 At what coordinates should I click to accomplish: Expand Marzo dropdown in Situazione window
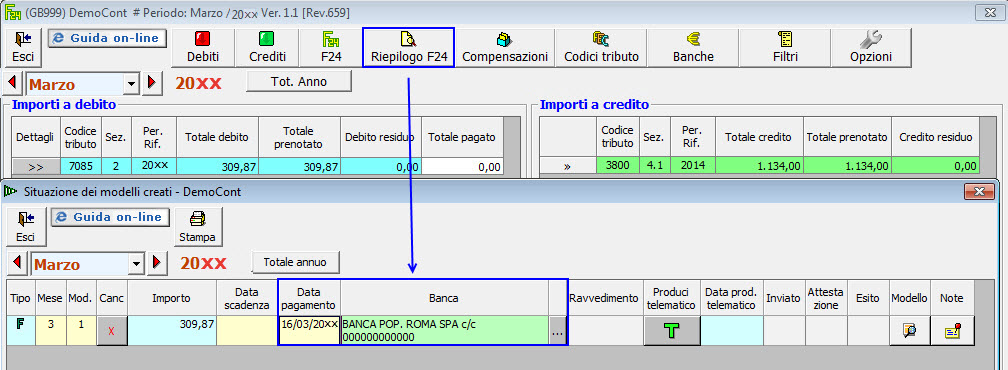(x=136, y=263)
